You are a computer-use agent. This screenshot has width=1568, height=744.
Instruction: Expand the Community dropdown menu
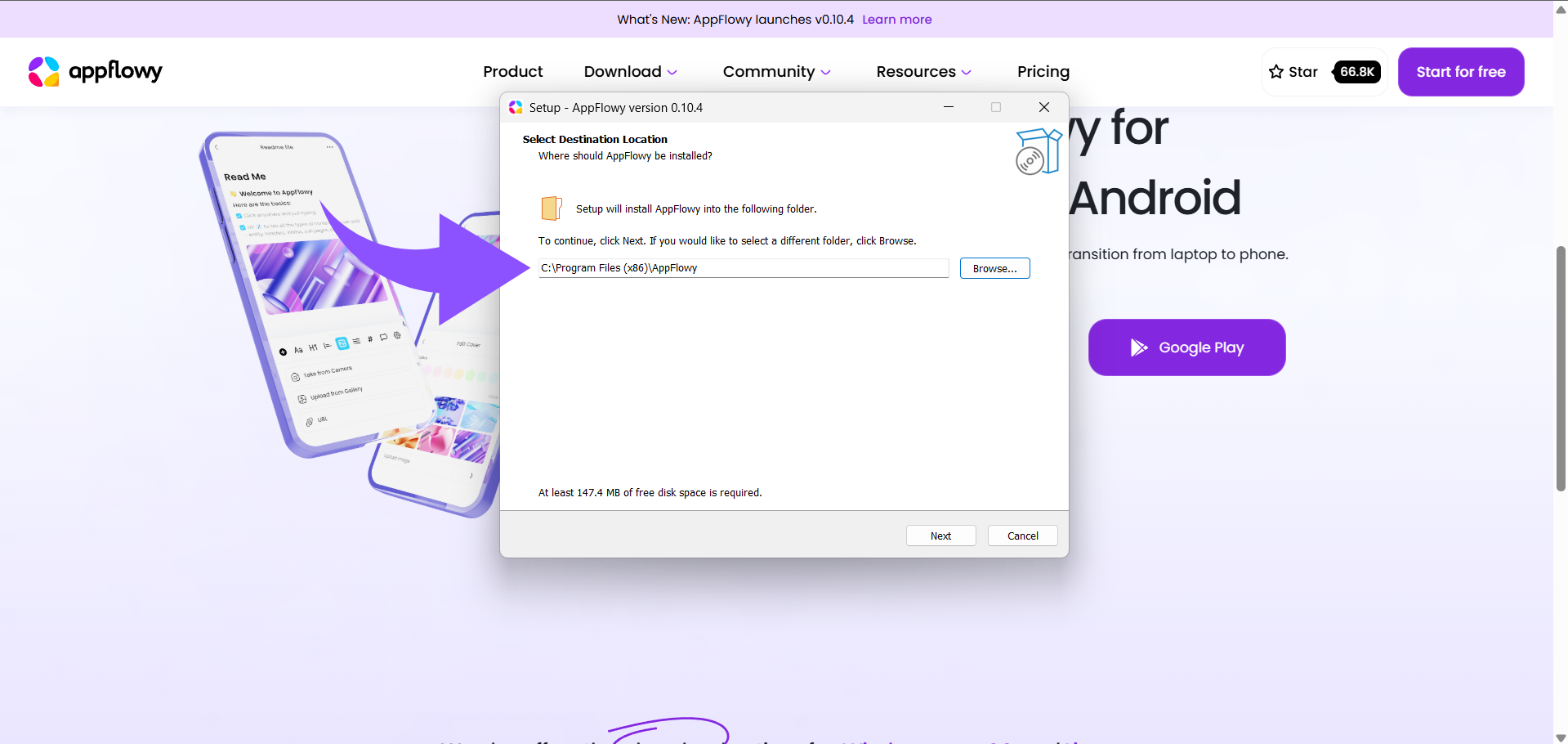pyautogui.click(x=776, y=72)
